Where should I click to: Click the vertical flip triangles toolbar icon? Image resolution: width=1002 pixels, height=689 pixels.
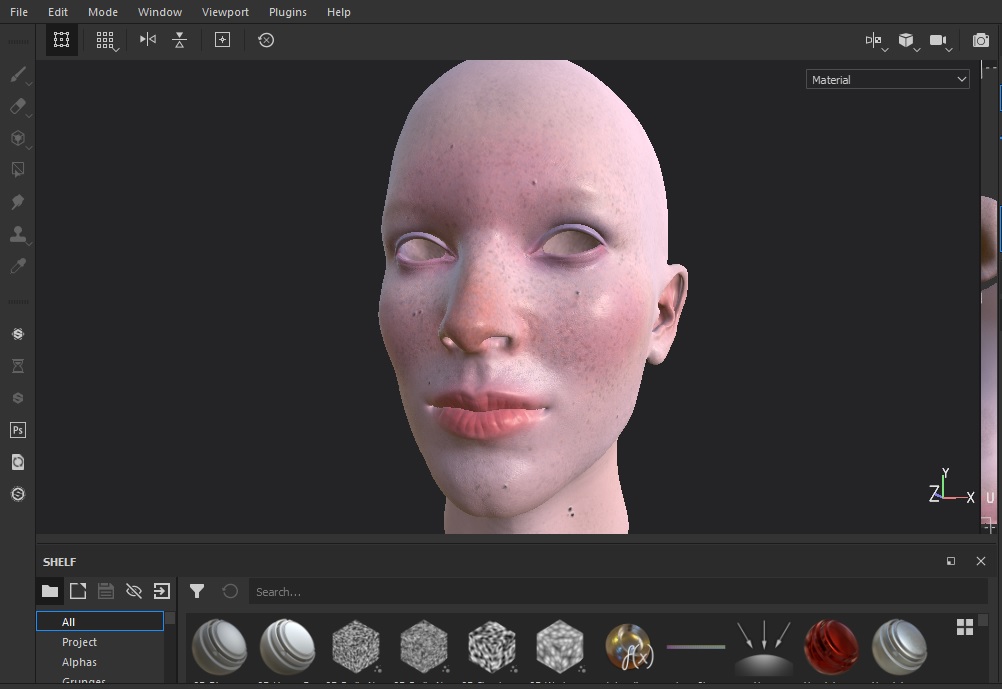180,40
